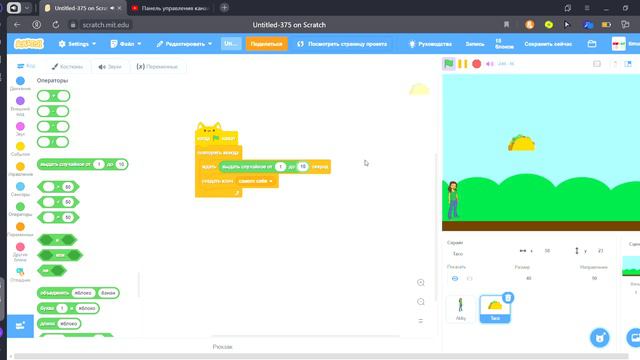Screen dimensions: 640x360
Task: Edit the sprite size field (Размер)
Action: [529, 278]
